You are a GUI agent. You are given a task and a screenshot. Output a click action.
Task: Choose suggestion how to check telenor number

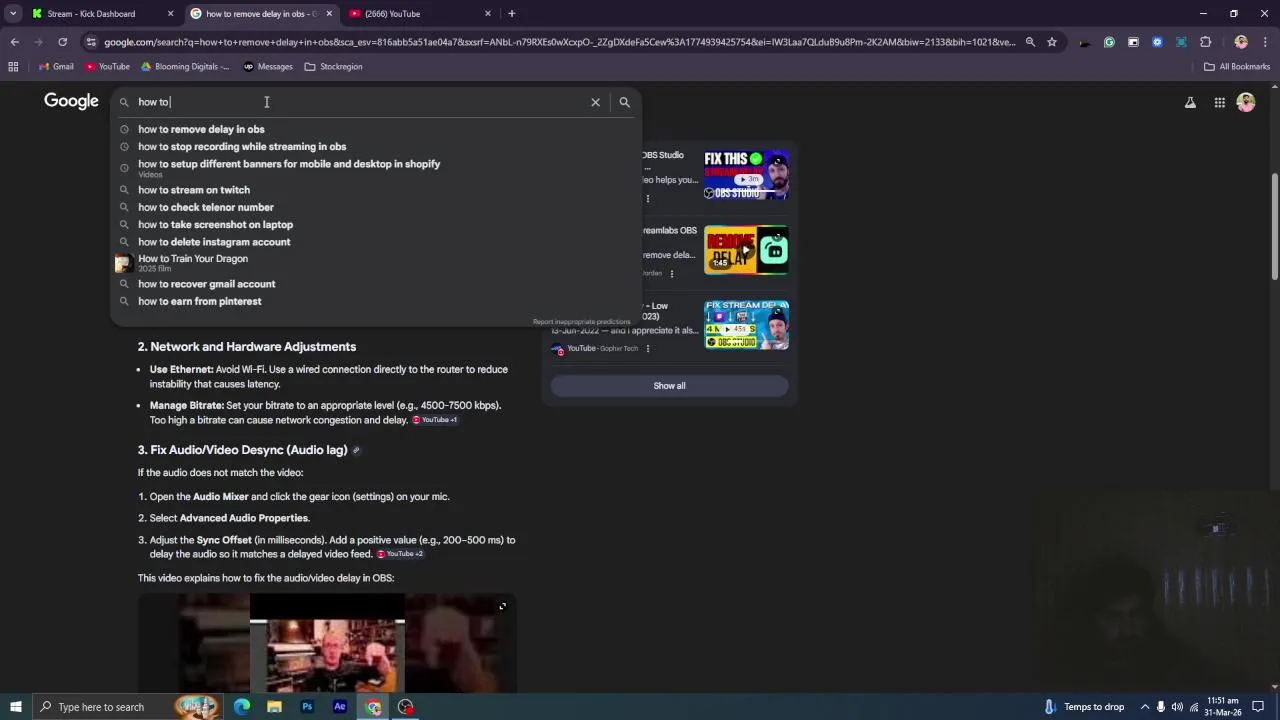[x=206, y=207]
